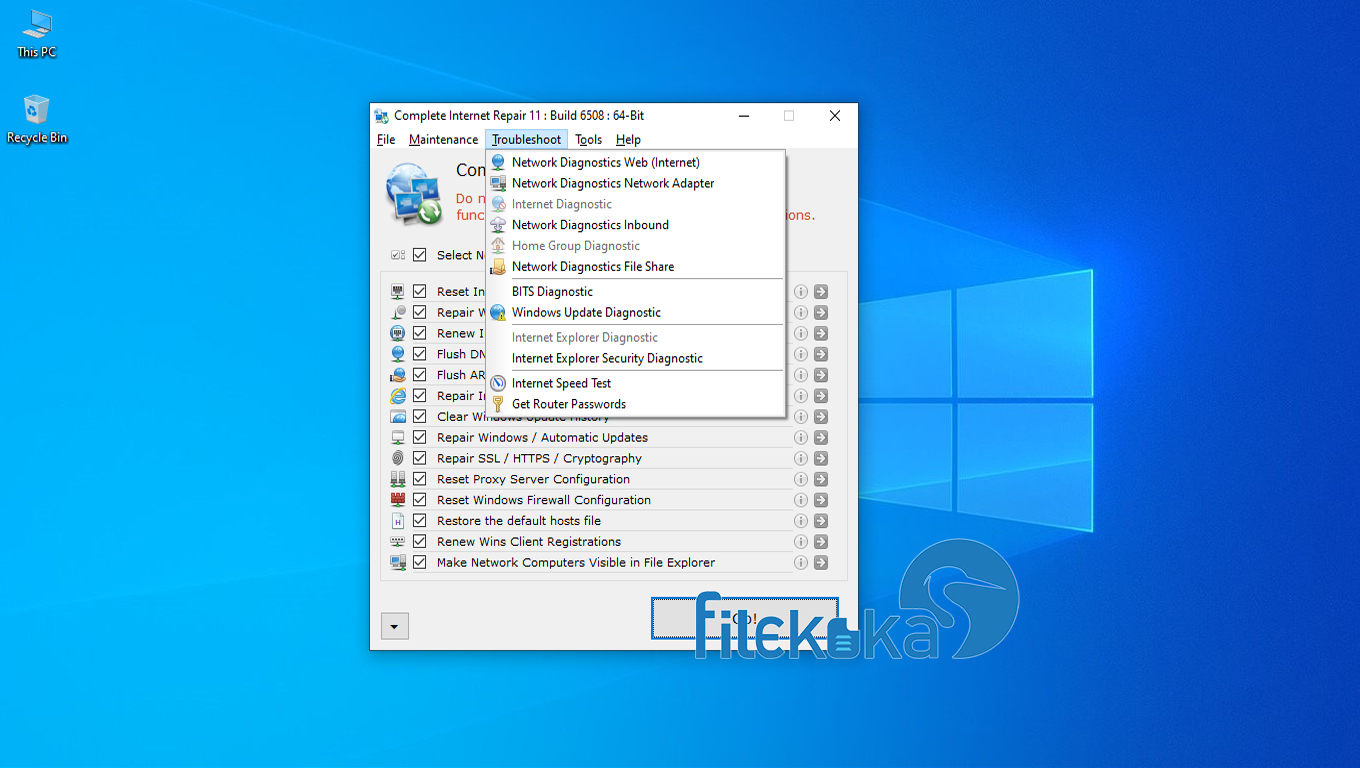Open info for Restore the default hosts file
Screen dimensions: 1360x768
tap(801, 521)
